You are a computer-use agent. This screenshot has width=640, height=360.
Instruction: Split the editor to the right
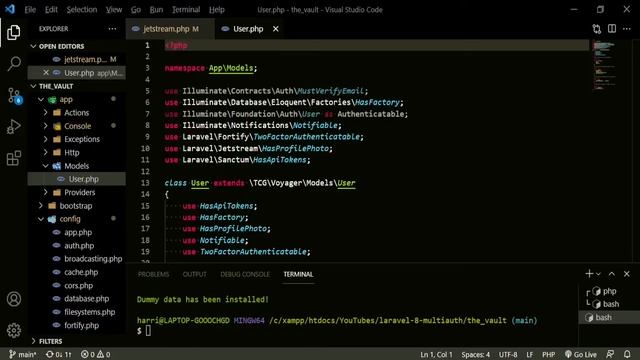coord(612,29)
